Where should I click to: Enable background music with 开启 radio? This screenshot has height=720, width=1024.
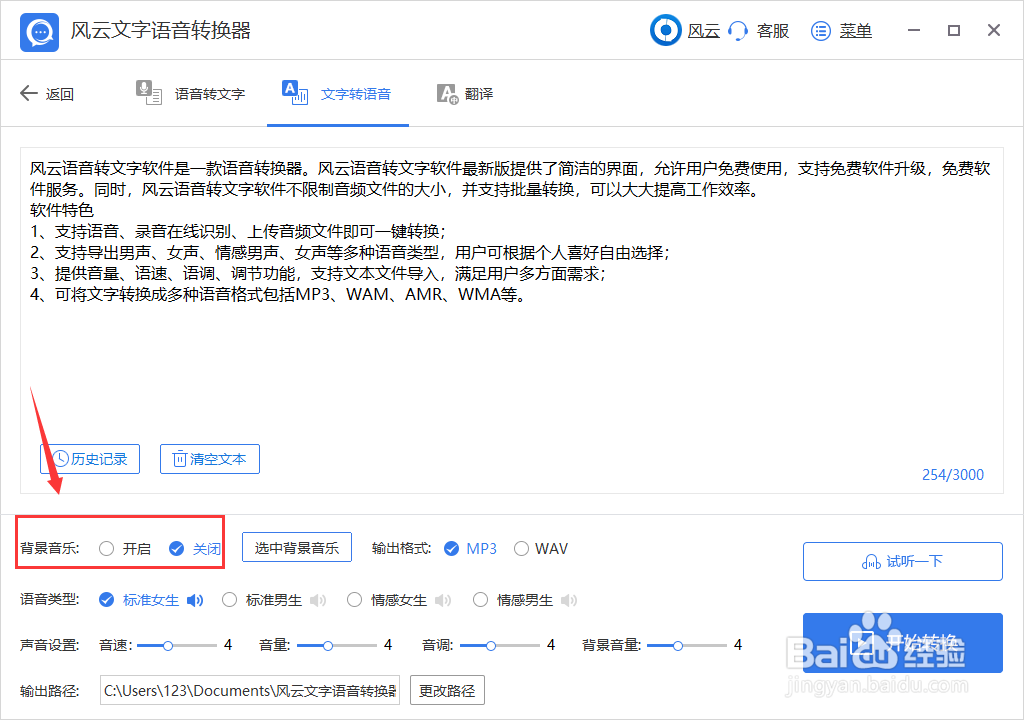pyautogui.click(x=106, y=549)
